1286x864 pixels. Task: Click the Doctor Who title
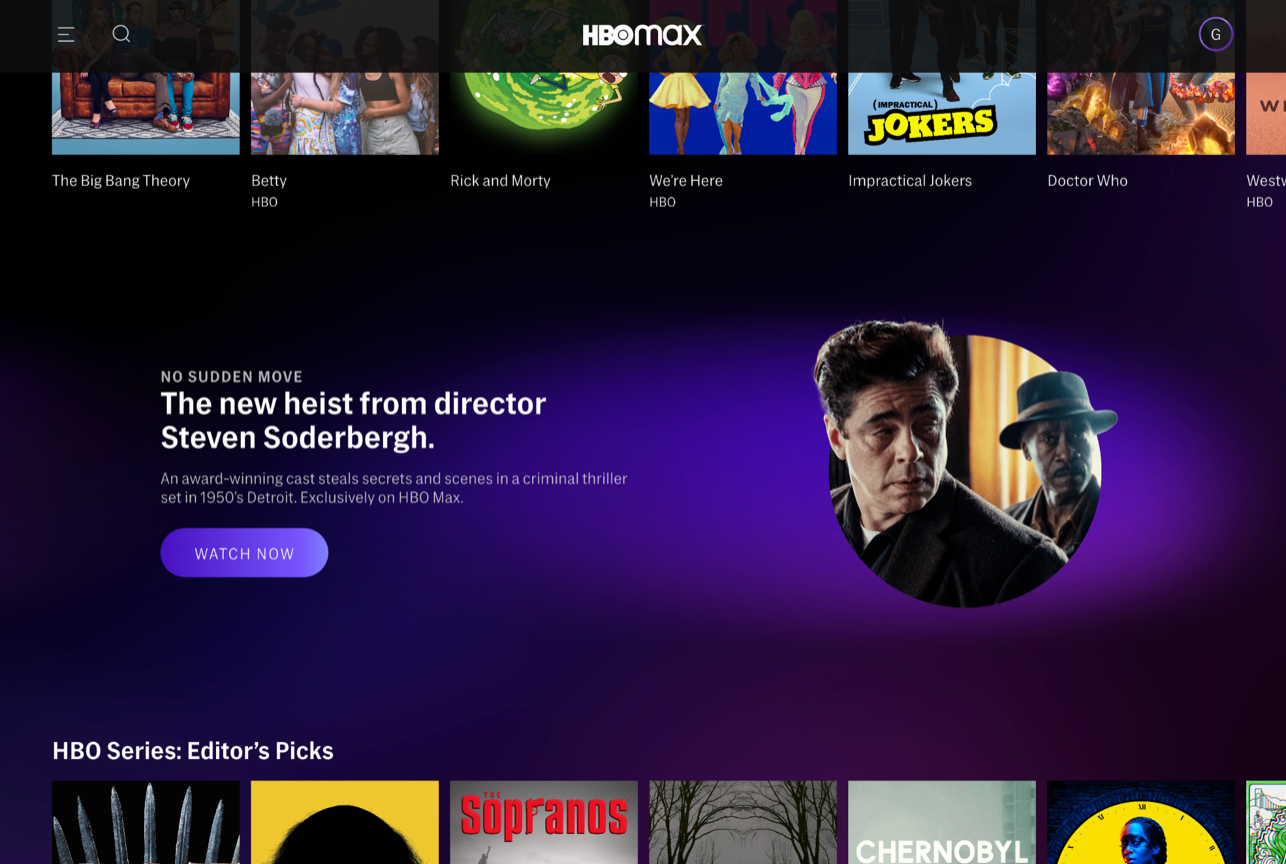(1087, 181)
